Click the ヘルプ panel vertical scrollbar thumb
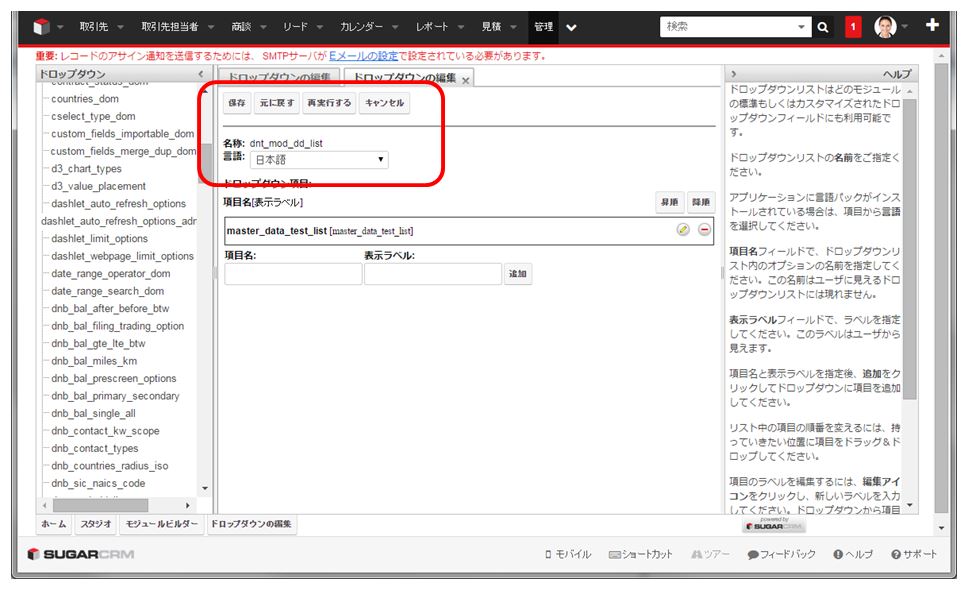 [909, 249]
